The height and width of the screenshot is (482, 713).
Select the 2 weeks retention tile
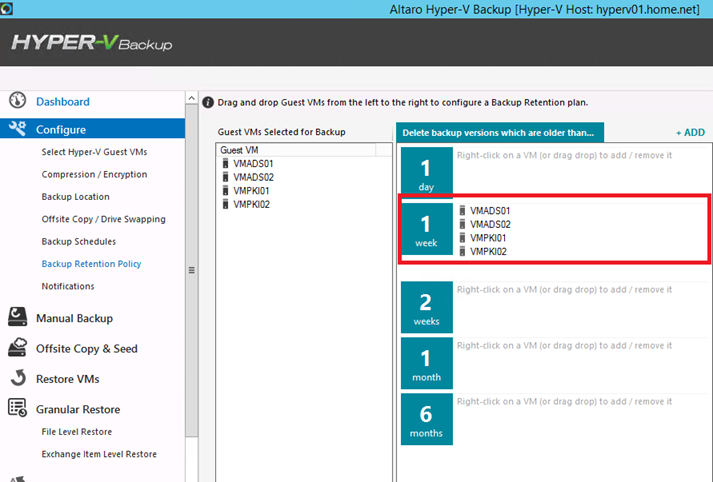tap(427, 307)
